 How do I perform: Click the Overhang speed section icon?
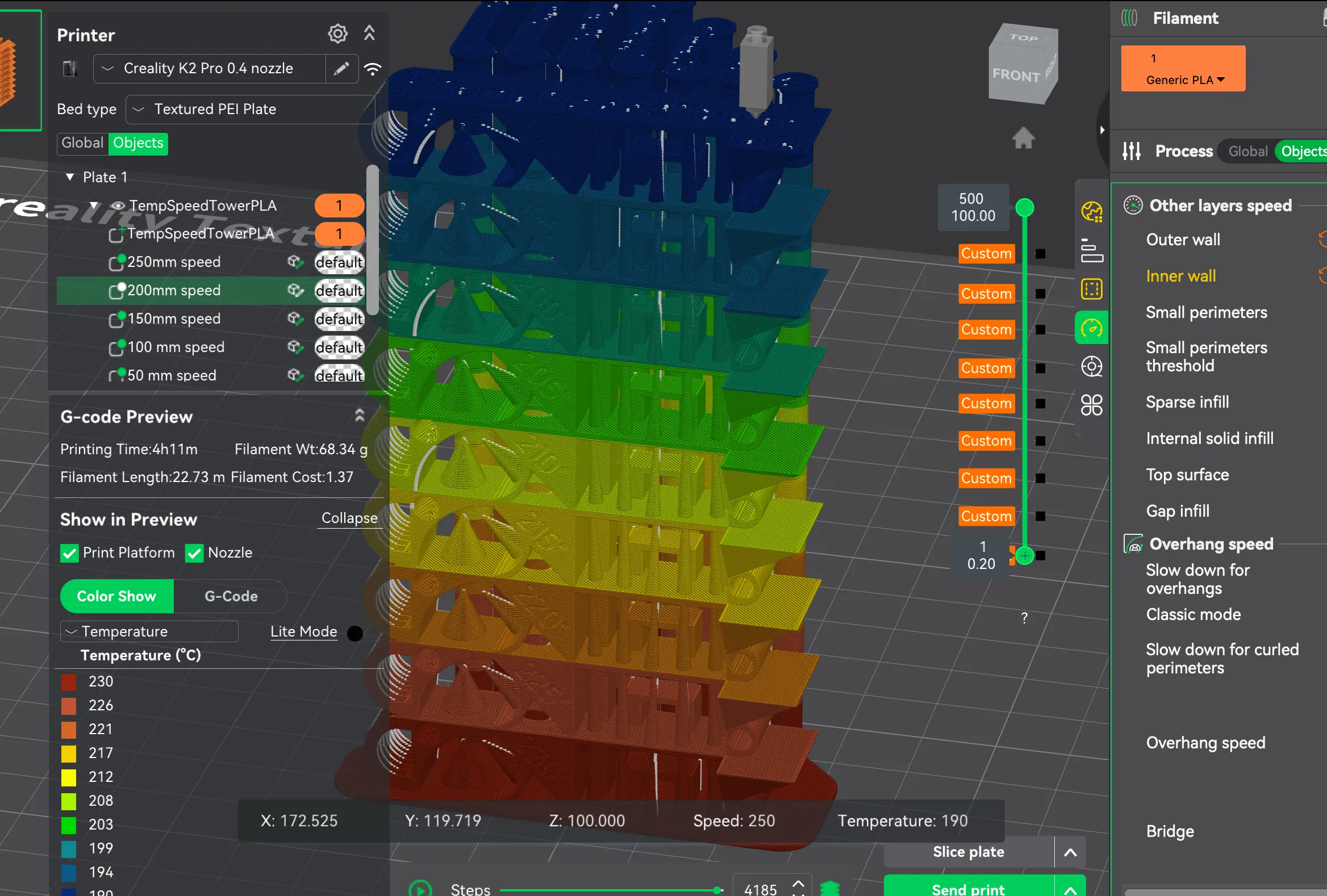pyautogui.click(x=1133, y=544)
